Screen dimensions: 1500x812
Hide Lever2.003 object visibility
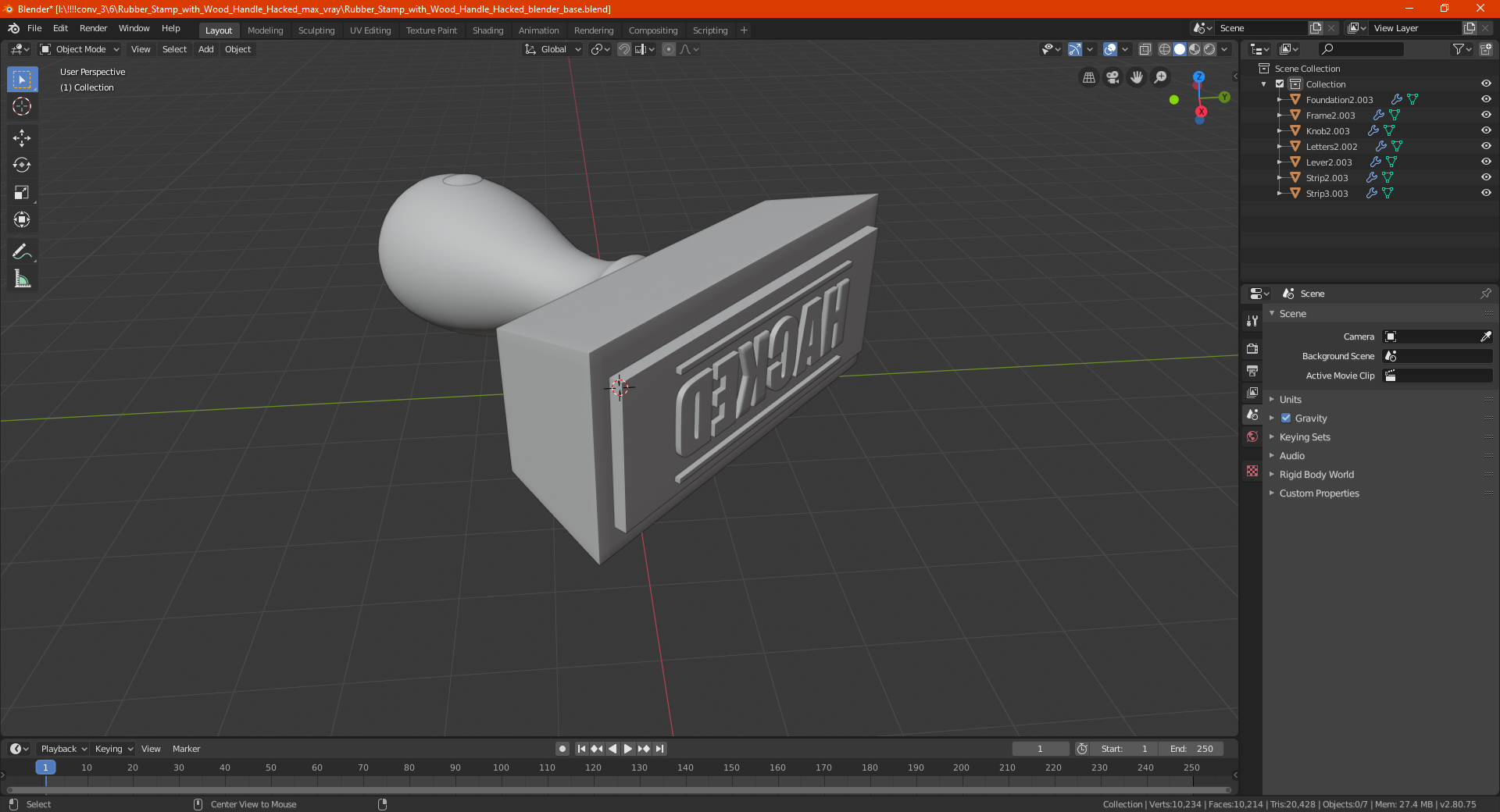click(x=1486, y=162)
